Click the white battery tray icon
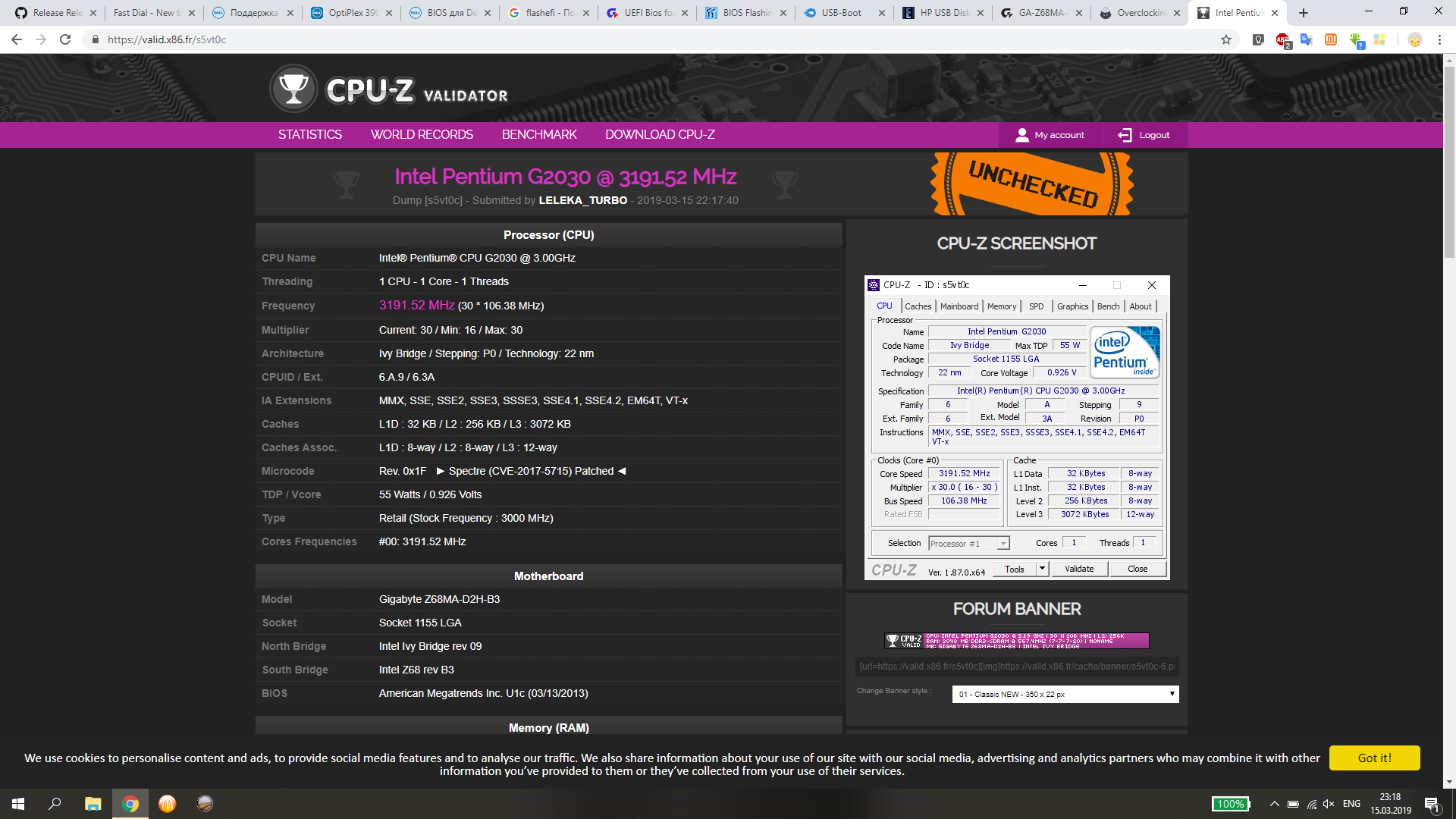Viewport: 1456px width, 819px height. point(1293,804)
